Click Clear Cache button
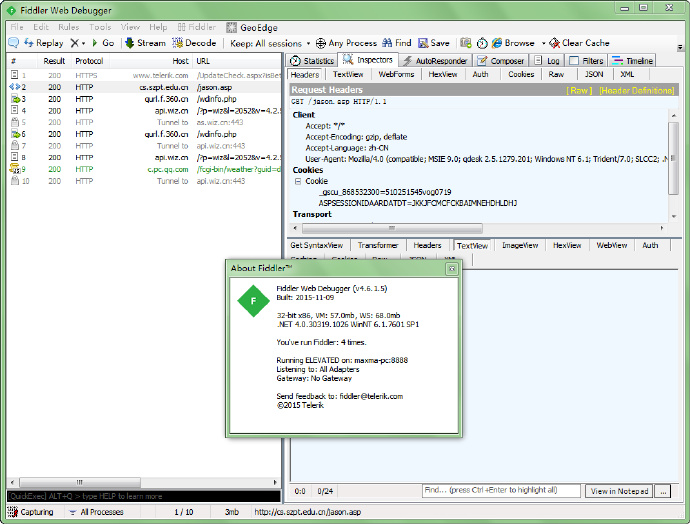The height and width of the screenshot is (524, 690). coord(579,43)
